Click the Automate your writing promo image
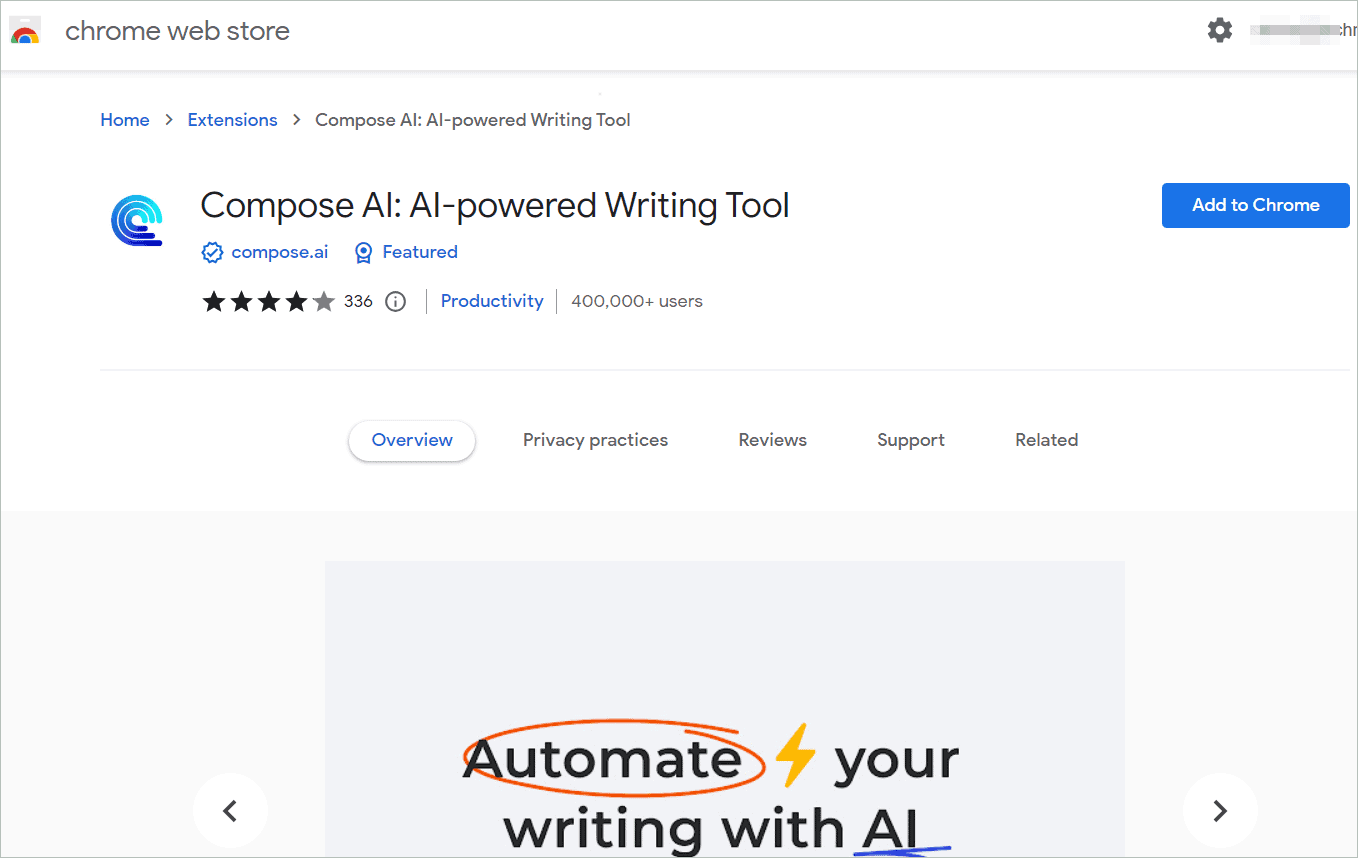 point(725,709)
